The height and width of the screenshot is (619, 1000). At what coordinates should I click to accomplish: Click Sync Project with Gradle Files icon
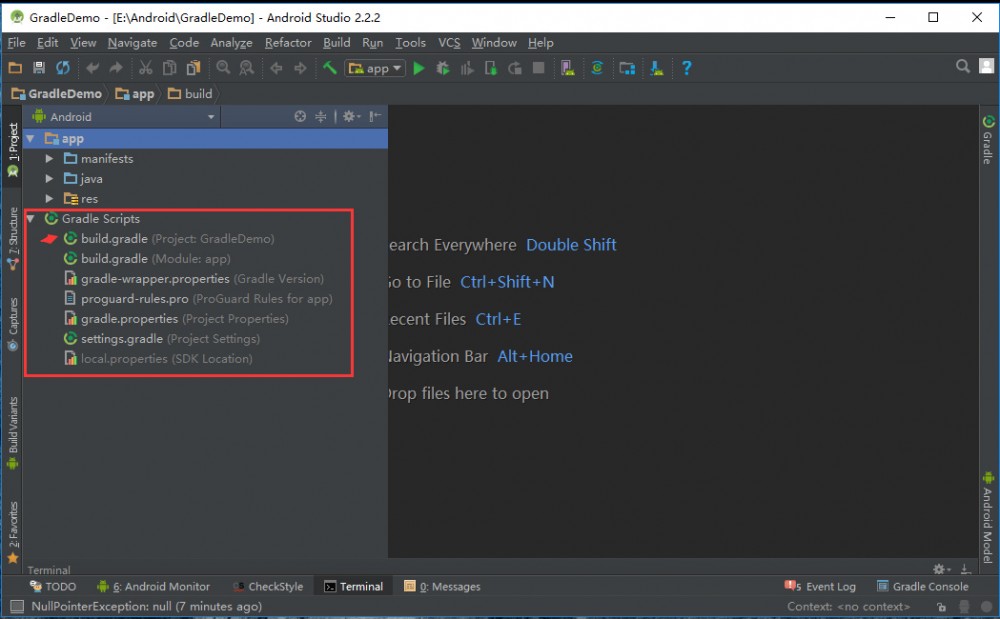597,68
